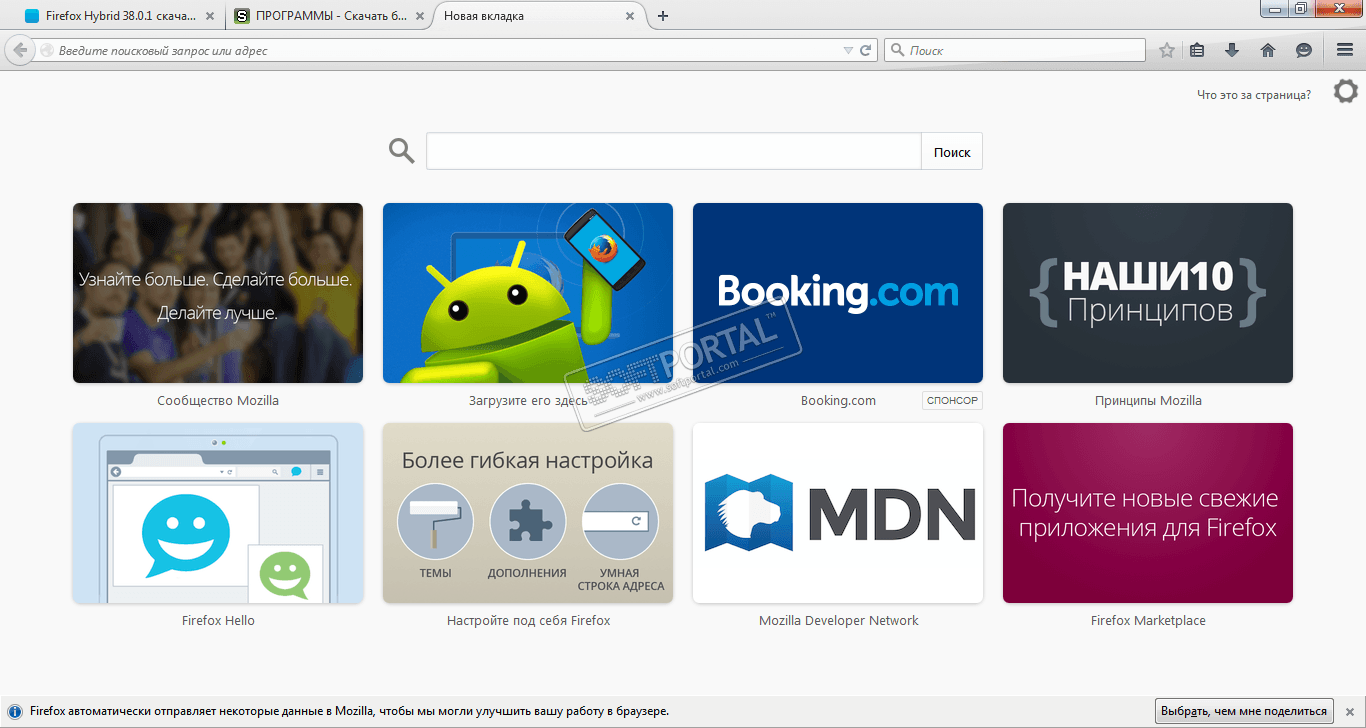
Task: Dismiss the data sharing notification bar
Action: [x=1351, y=712]
